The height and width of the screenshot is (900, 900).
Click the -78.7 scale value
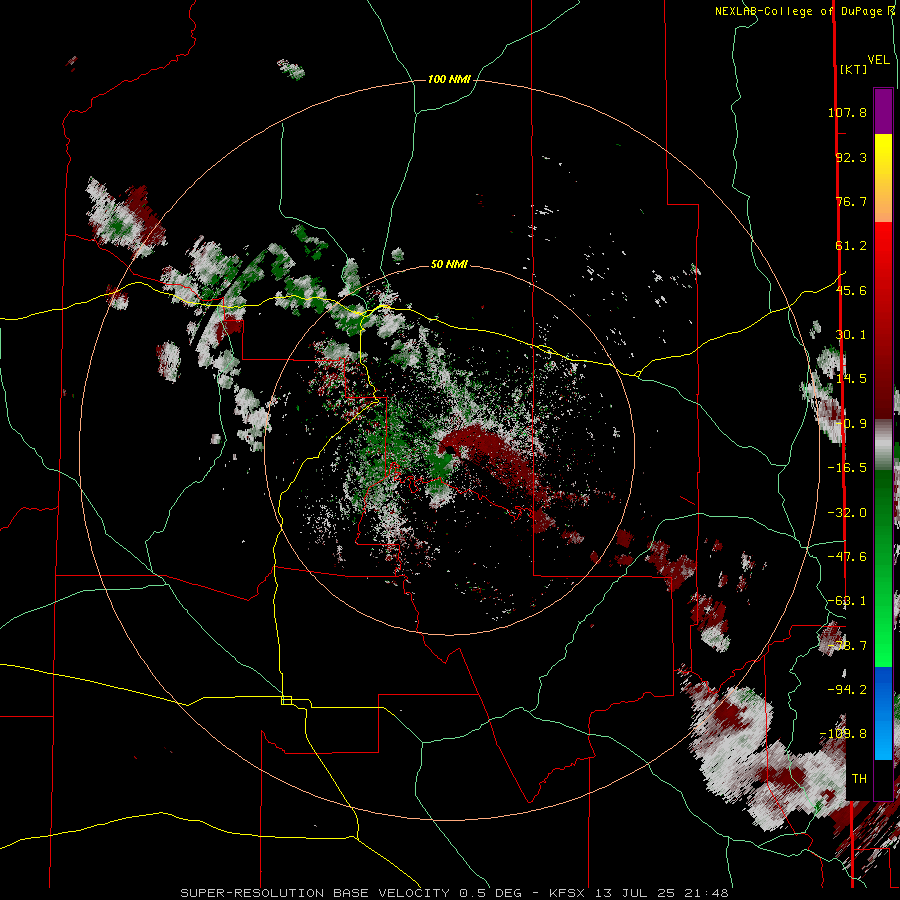847,646
